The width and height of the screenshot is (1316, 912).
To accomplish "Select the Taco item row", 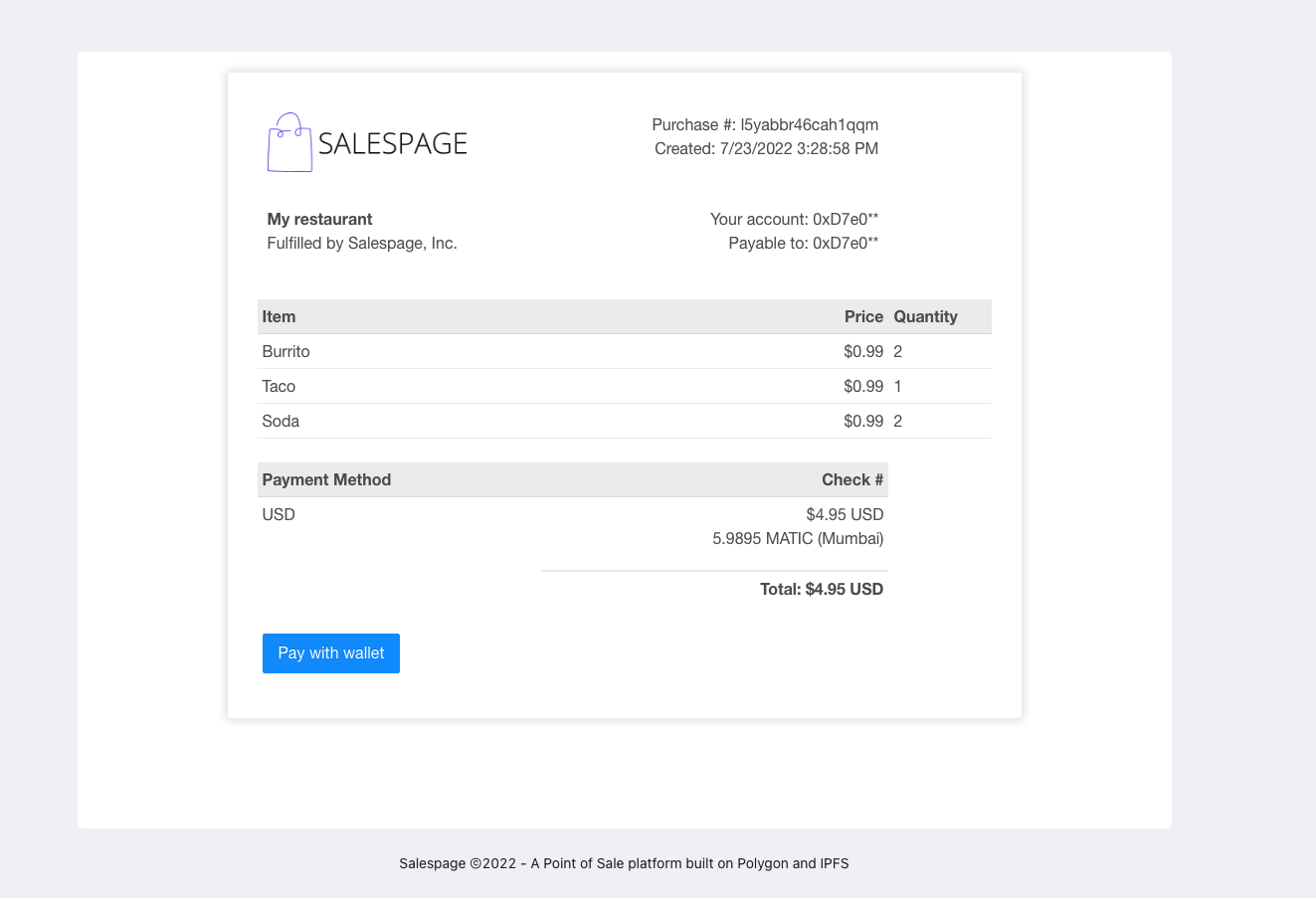I will pos(625,386).
